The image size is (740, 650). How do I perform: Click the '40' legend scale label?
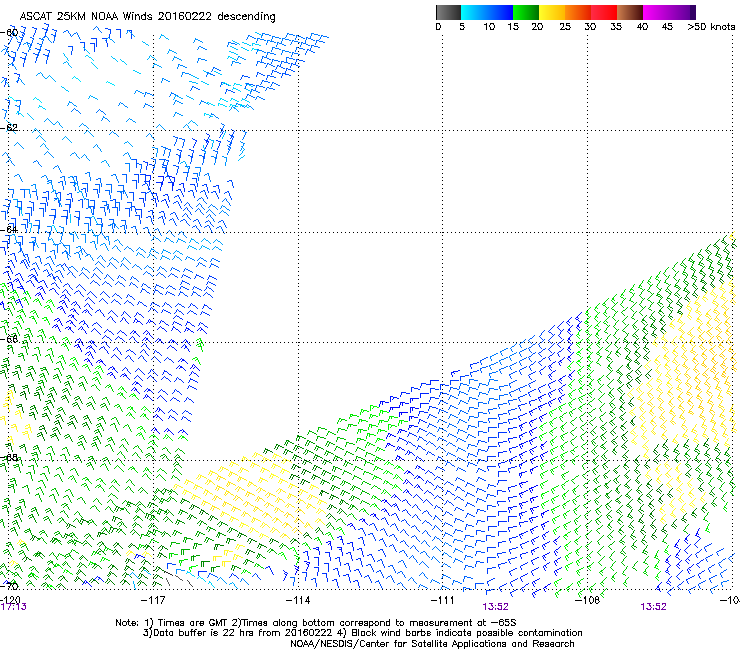click(642, 27)
